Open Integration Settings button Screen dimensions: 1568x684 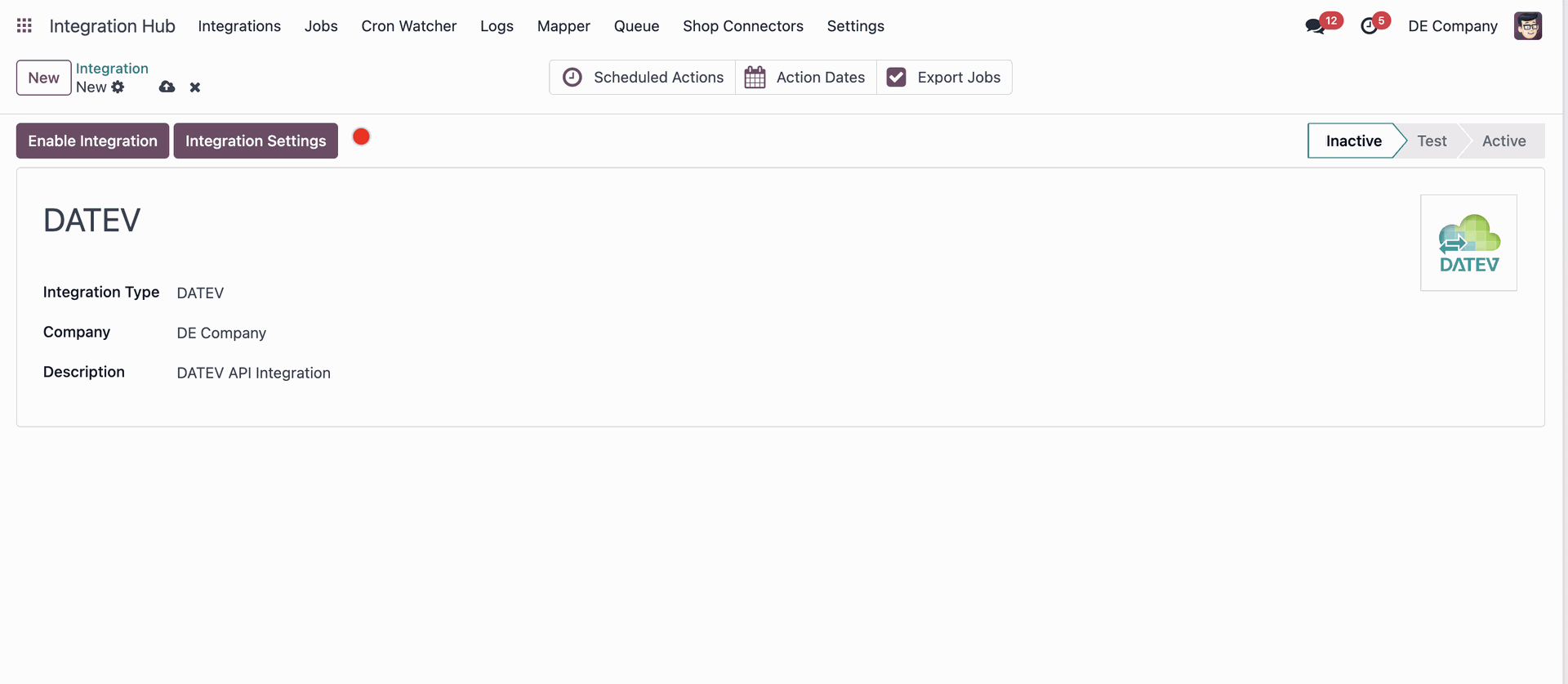[256, 141]
